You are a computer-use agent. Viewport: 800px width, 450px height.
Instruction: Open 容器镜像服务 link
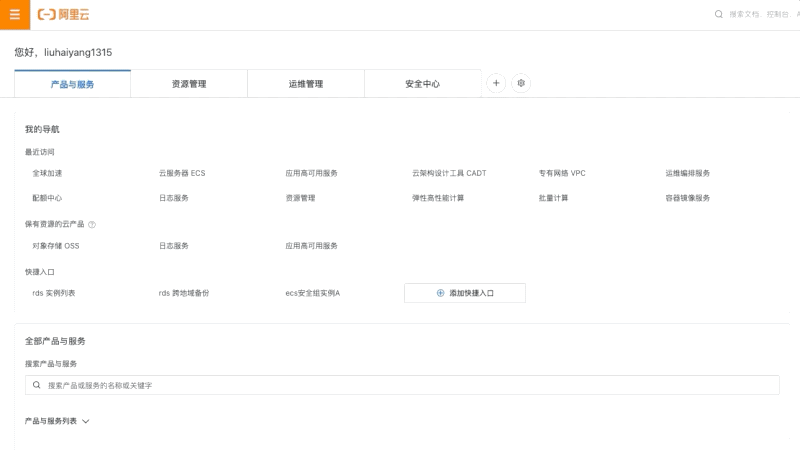tap(688, 198)
